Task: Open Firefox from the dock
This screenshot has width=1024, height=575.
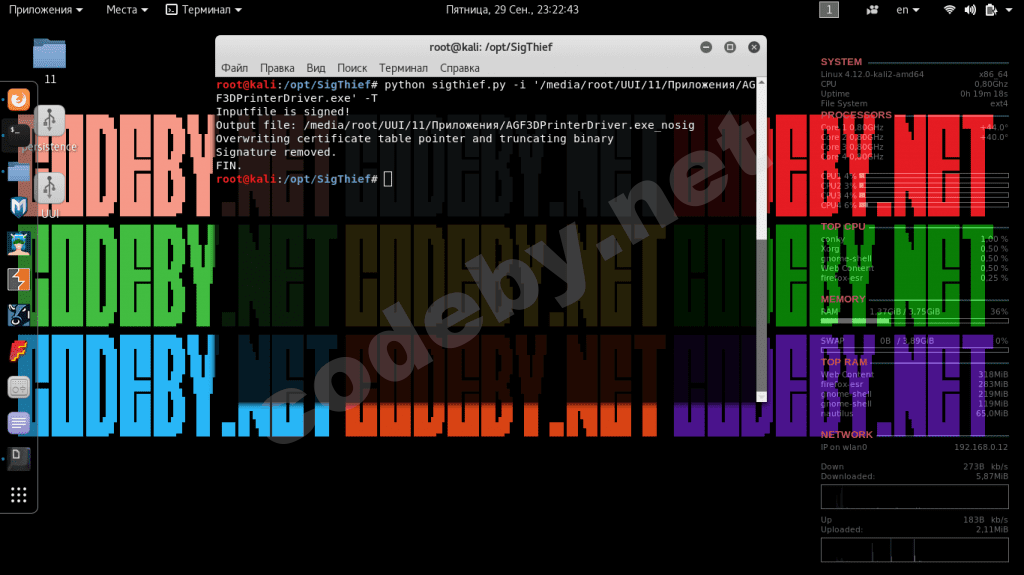Action: (x=18, y=99)
